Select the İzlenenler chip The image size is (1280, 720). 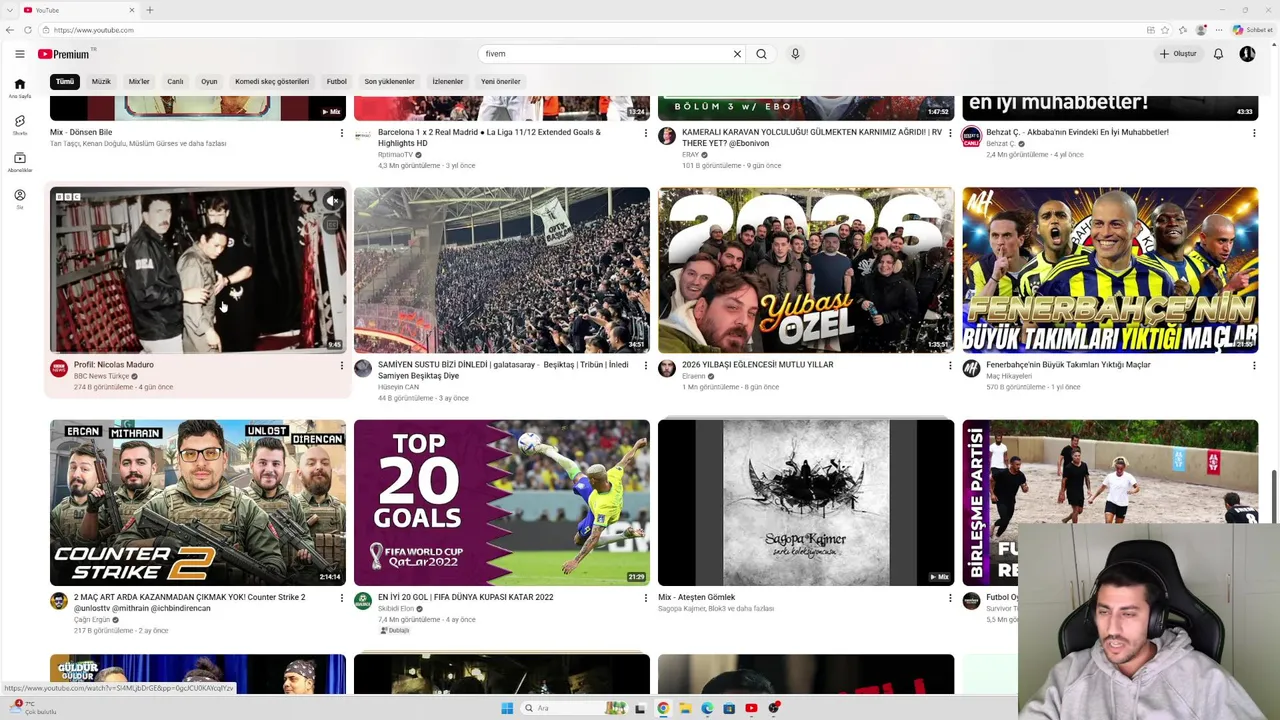point(448,82)
